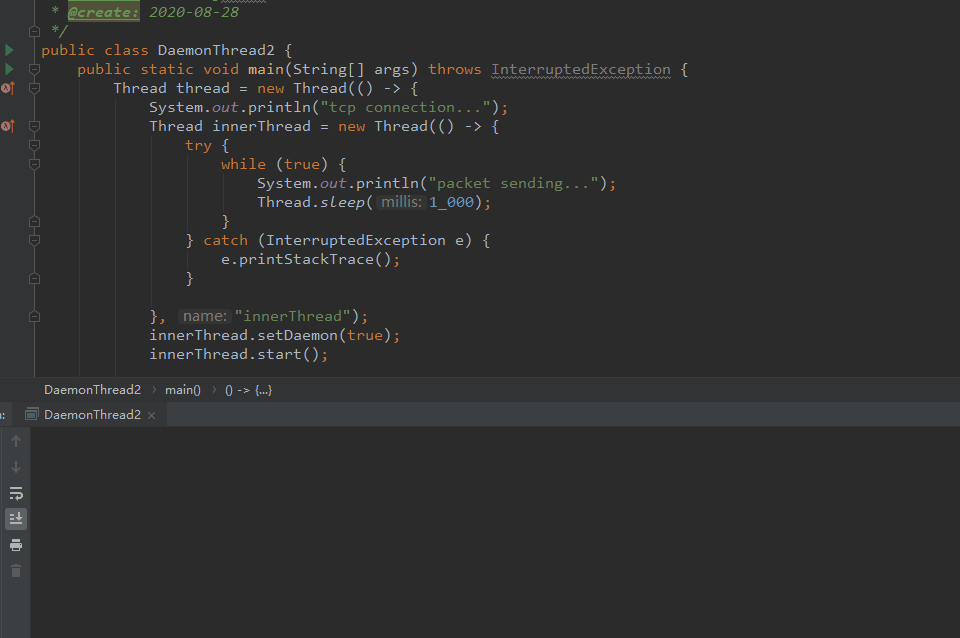The height and width of the screenshot is (638, 960).
Task: Toggle soft-wrap in the console
Action: coord(16,493)
